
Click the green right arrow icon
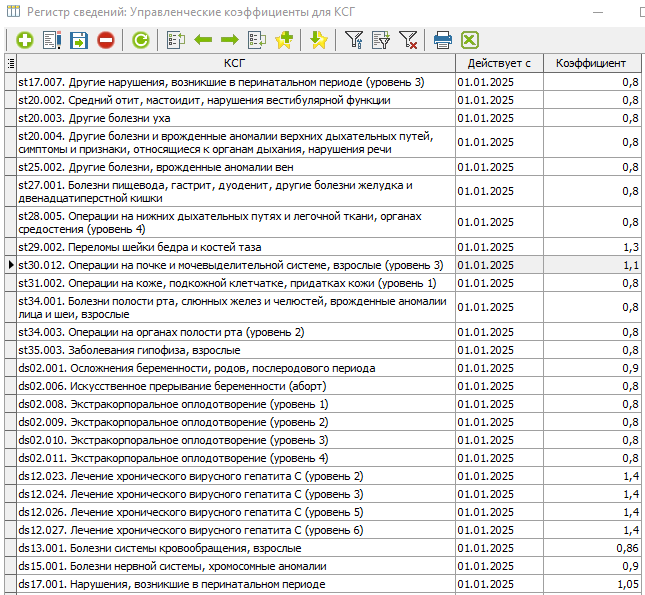[x=229, y=40]
